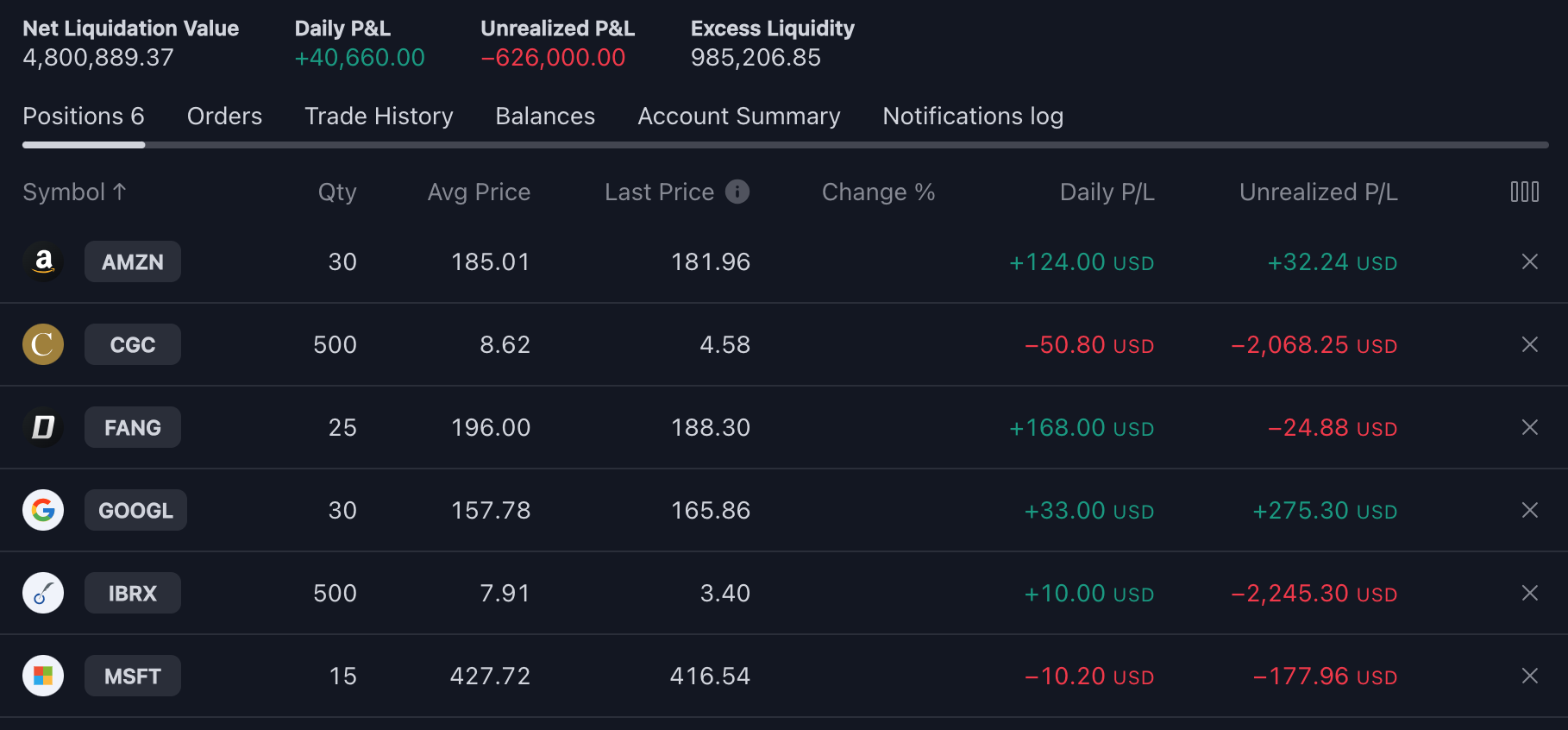Open the Last Price info icon
Screen dimensions: 1568x730
click(x=737, y=192)
